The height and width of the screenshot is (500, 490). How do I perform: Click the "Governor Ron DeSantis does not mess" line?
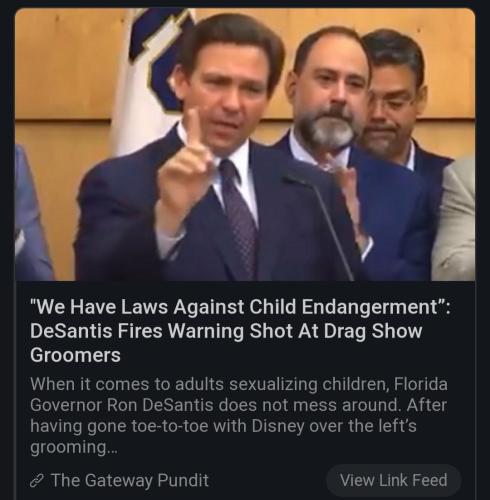tap(238, 405)
